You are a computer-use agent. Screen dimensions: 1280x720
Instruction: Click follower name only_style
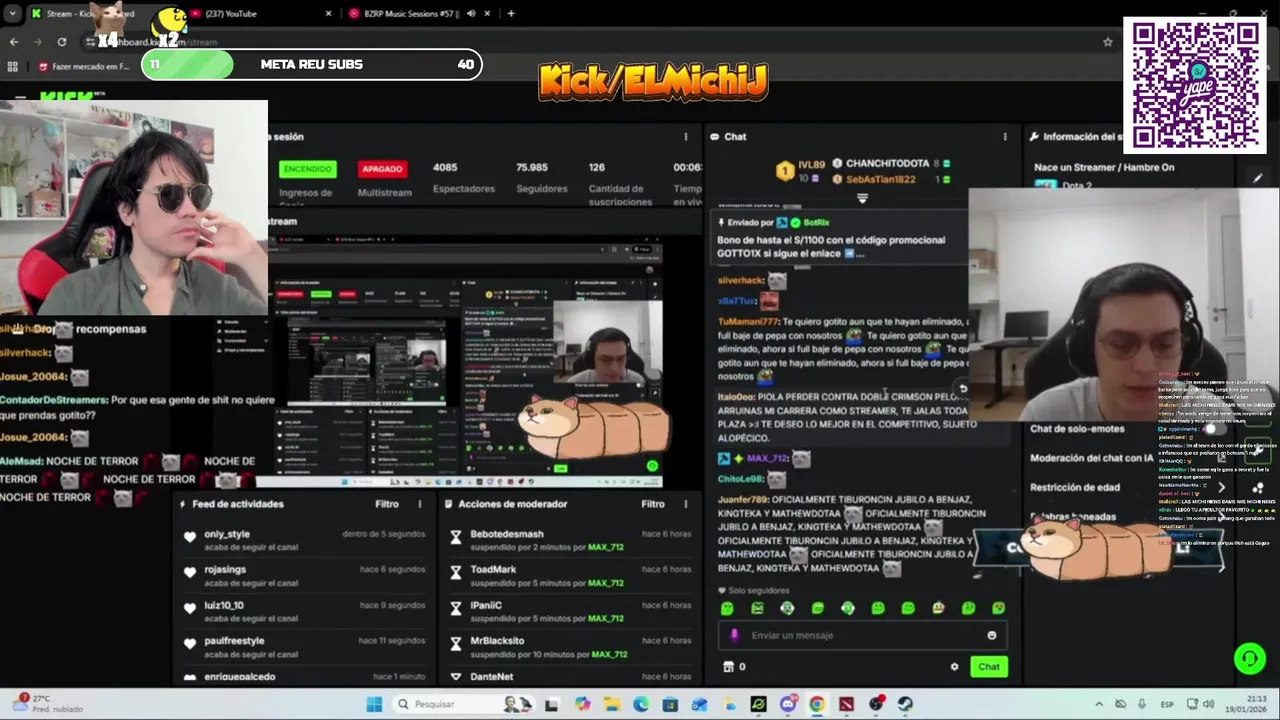[x=226, y=534]
